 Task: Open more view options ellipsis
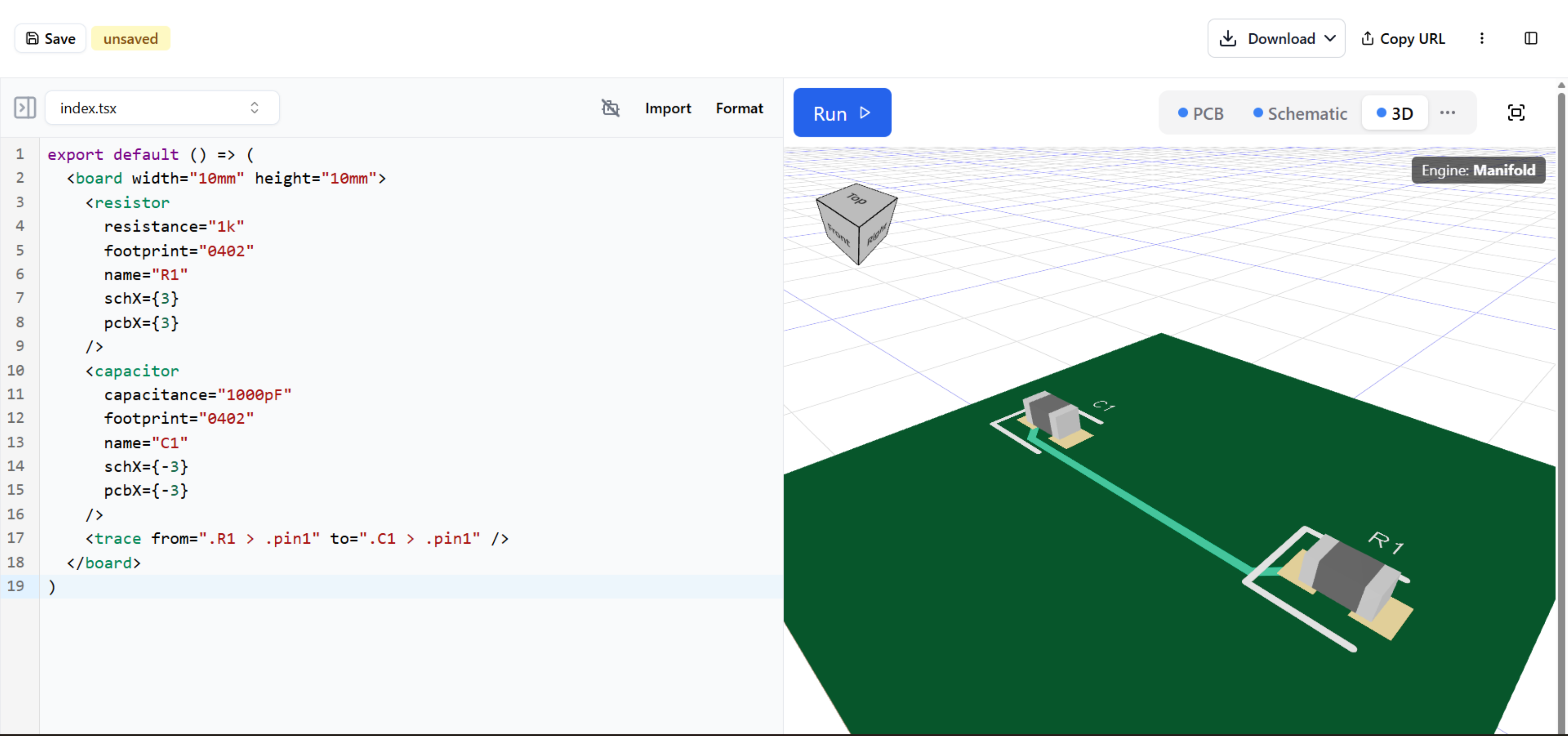click(x=1448, y=113)
